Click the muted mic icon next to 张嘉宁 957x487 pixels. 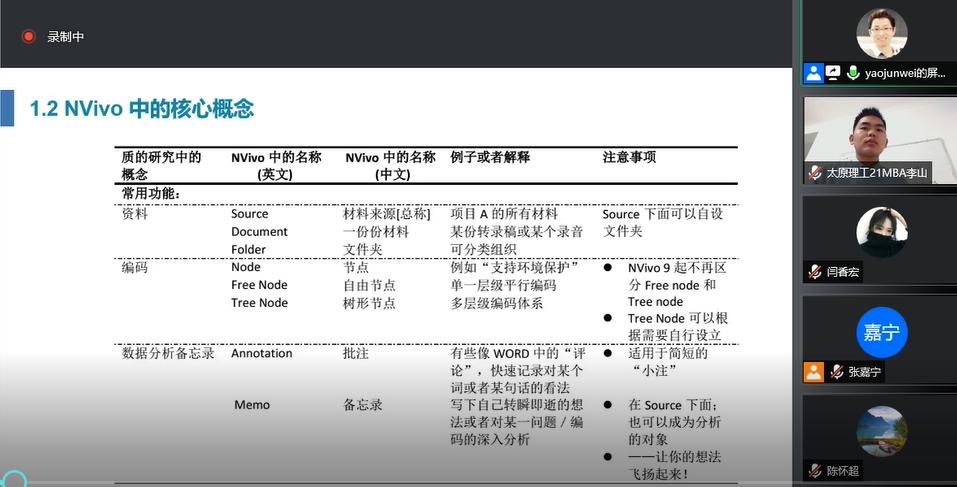tap(836, 372)
